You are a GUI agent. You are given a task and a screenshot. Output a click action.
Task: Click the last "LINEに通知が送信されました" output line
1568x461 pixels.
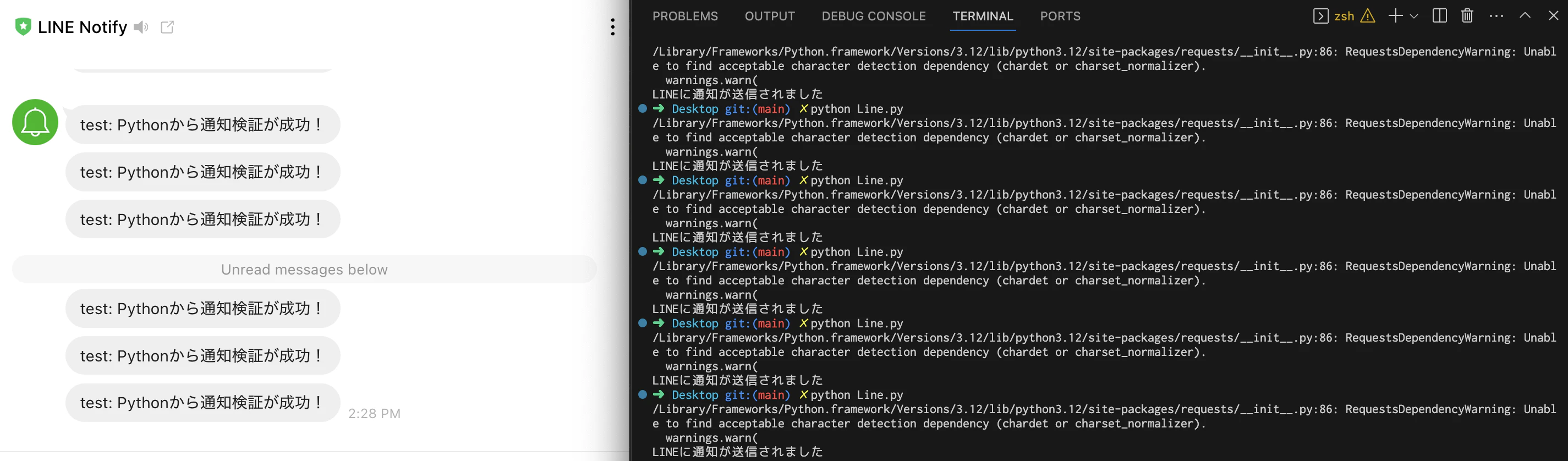[737, 452]
